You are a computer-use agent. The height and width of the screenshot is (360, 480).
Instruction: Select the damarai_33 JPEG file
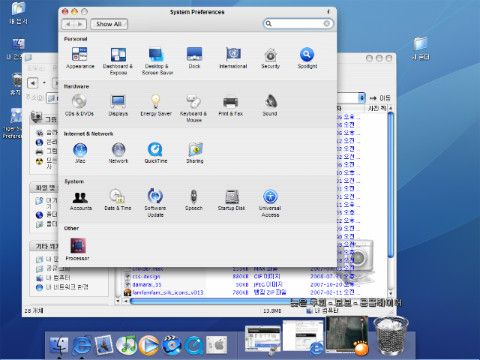147,285
